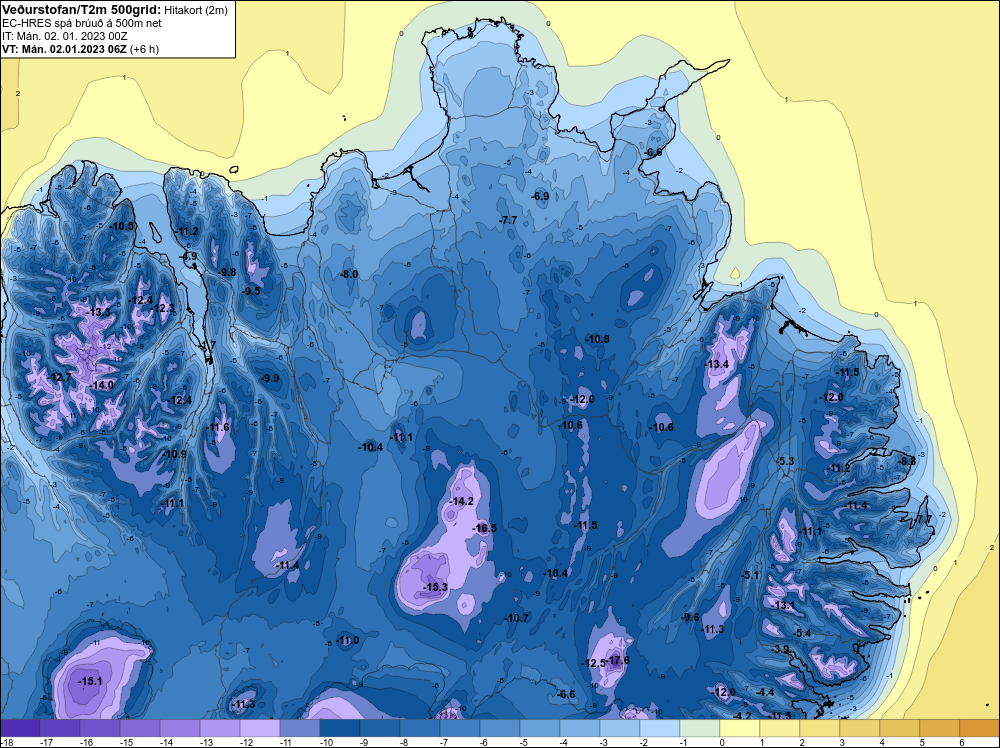
Task: Click the color bar swatch between -18 and -17
Action: point(20,728)
